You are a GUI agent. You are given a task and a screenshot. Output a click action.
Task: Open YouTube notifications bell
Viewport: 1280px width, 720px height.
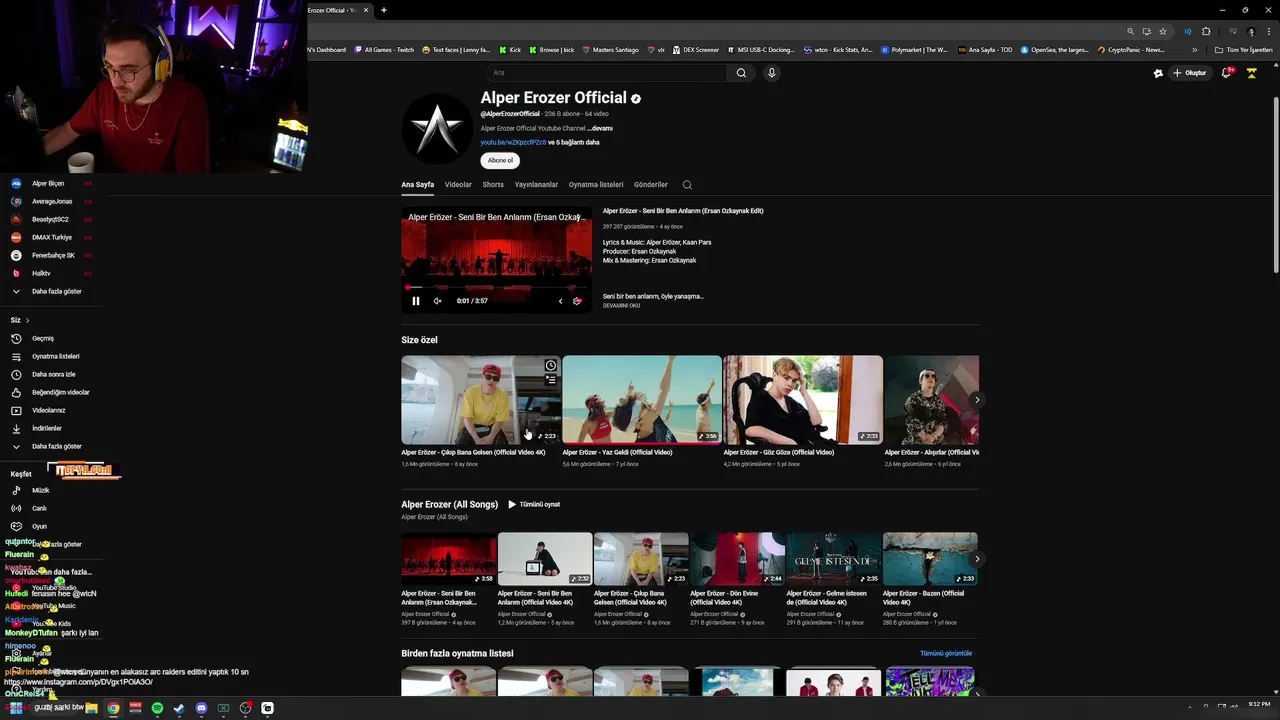(1227, 73)
